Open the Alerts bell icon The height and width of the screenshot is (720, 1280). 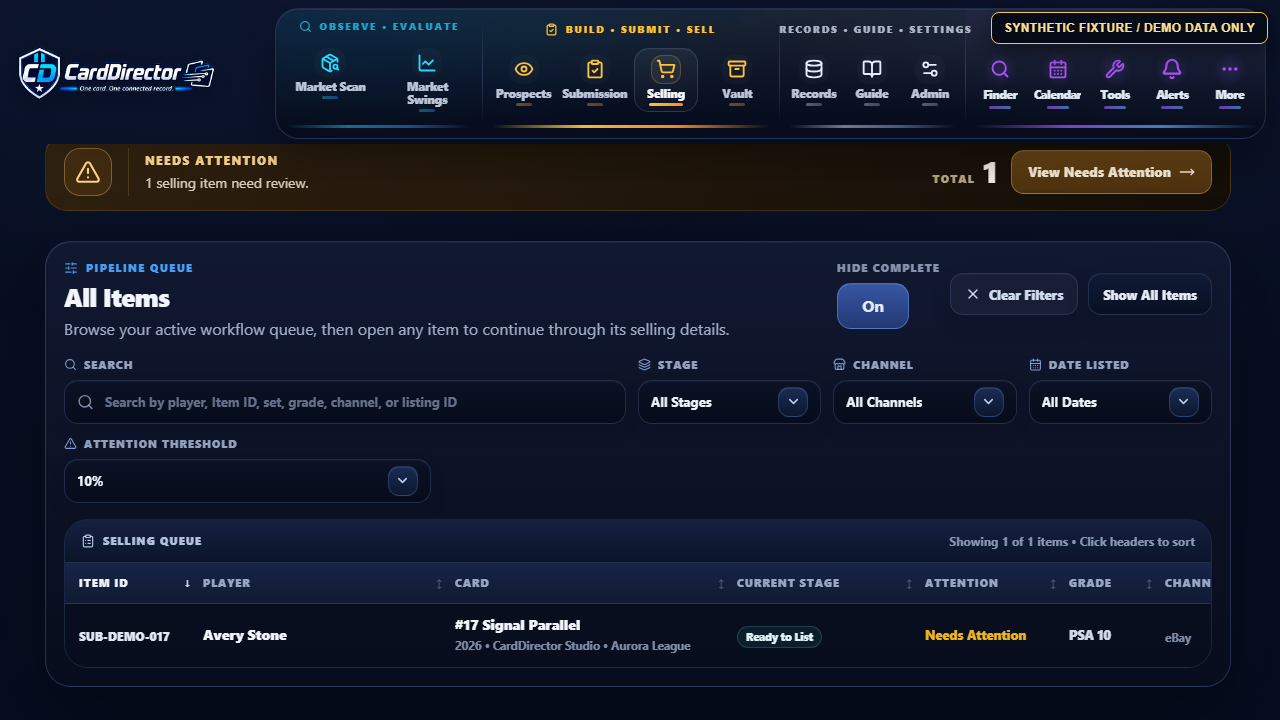1172,69
